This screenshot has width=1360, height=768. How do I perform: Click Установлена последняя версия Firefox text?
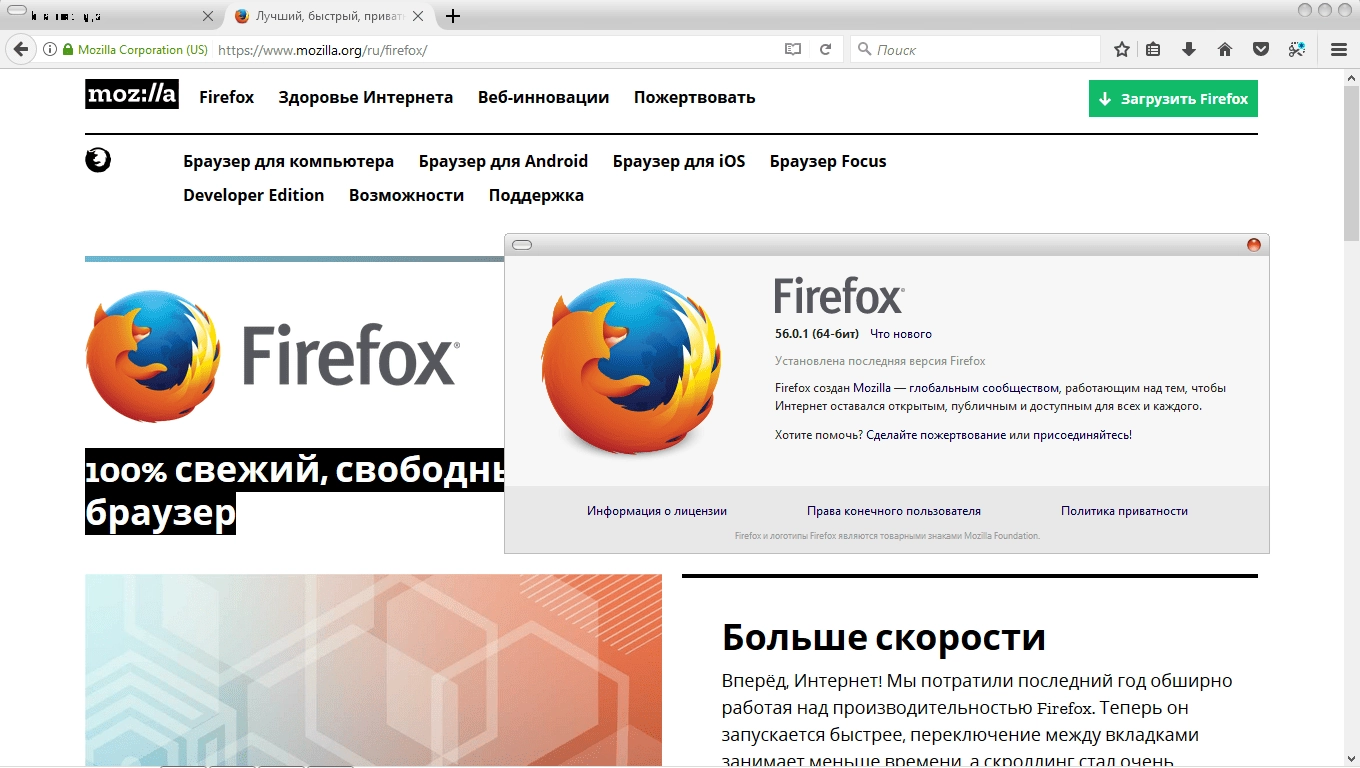(x=880, y=361)
